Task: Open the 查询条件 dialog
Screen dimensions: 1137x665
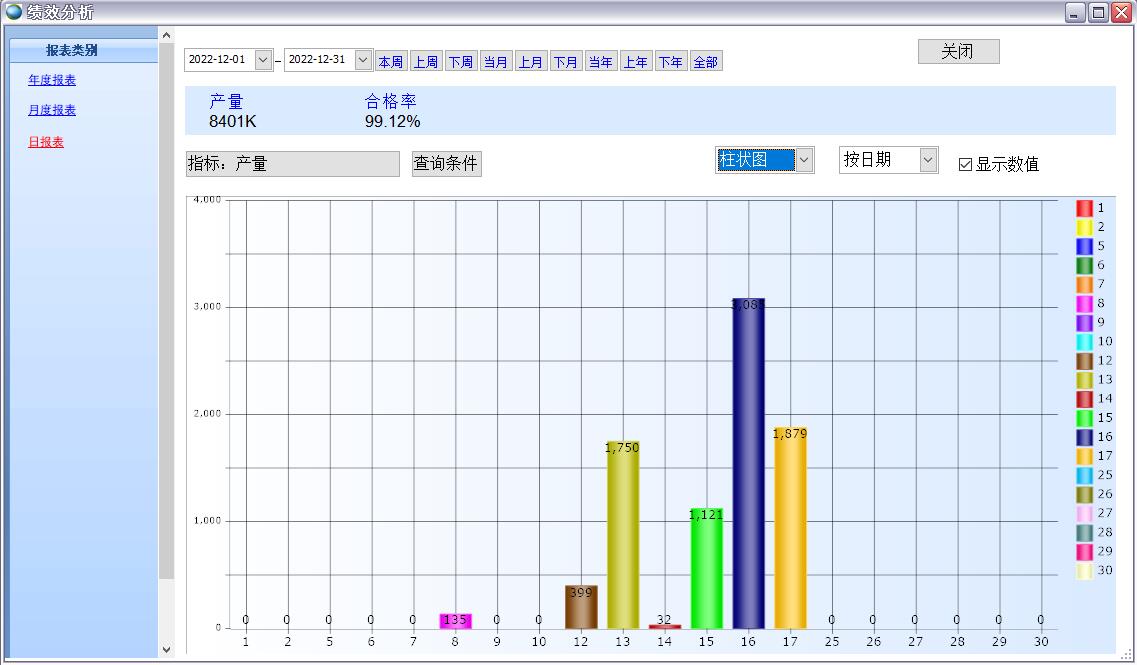Action: pos(446,164)
